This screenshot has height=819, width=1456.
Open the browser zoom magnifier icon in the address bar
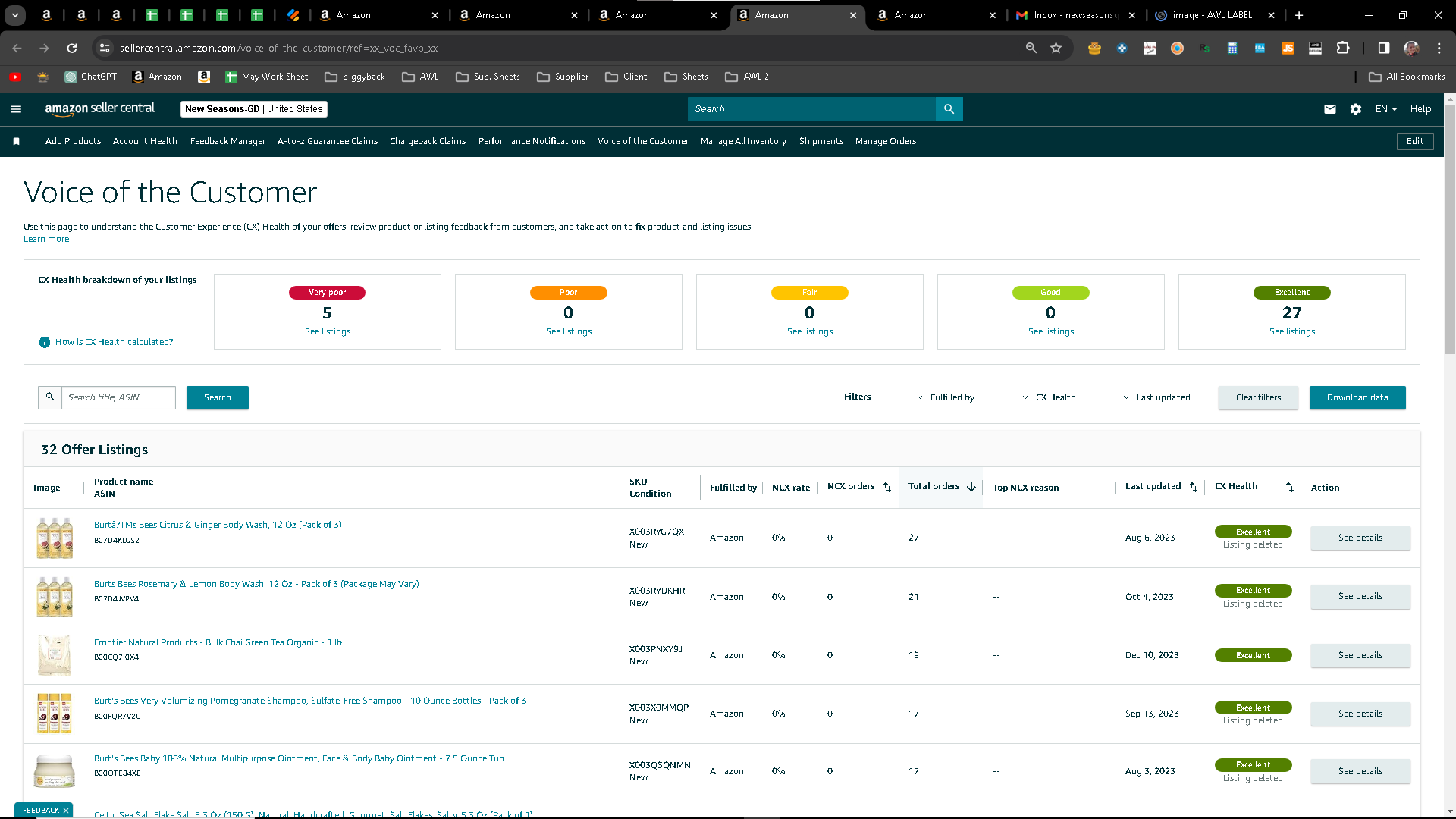pyautogui.click(x=1031, y=48)
